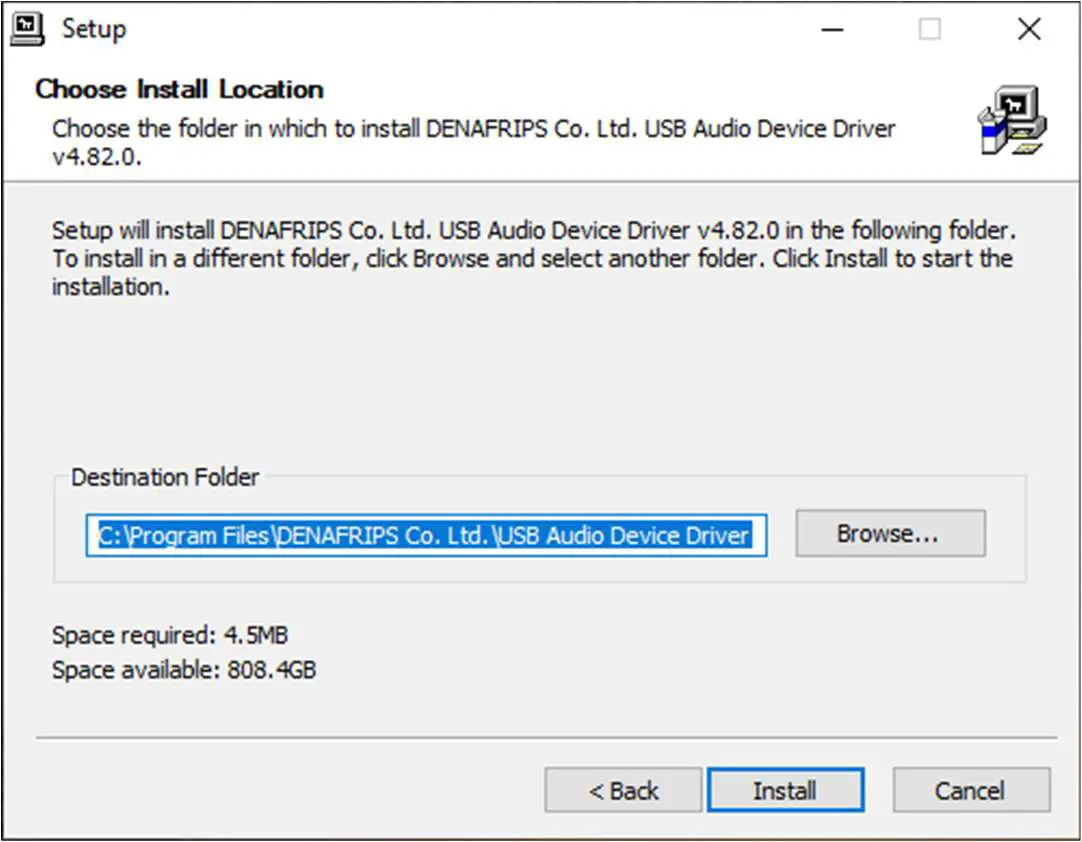Go back with the < Back button
Image resolution: width=1082 pixels, height=842 pixels.
623,789
